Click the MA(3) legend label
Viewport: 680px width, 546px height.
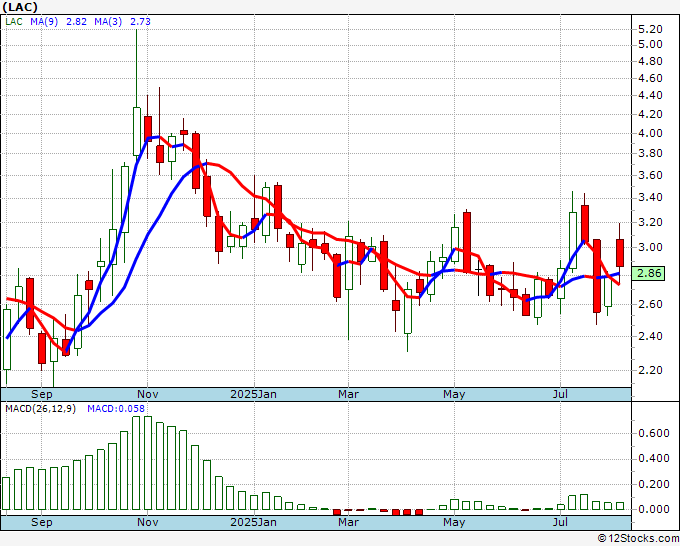108,21
